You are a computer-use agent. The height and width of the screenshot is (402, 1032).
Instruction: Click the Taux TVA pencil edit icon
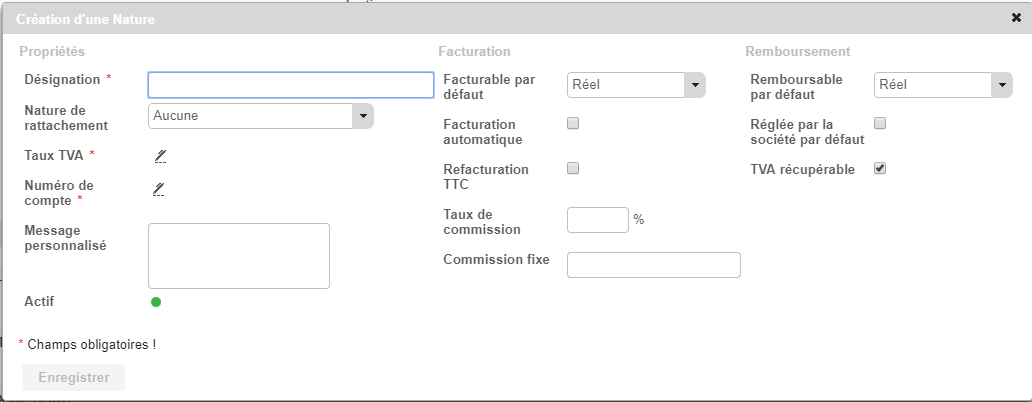(x=159, y=155)
